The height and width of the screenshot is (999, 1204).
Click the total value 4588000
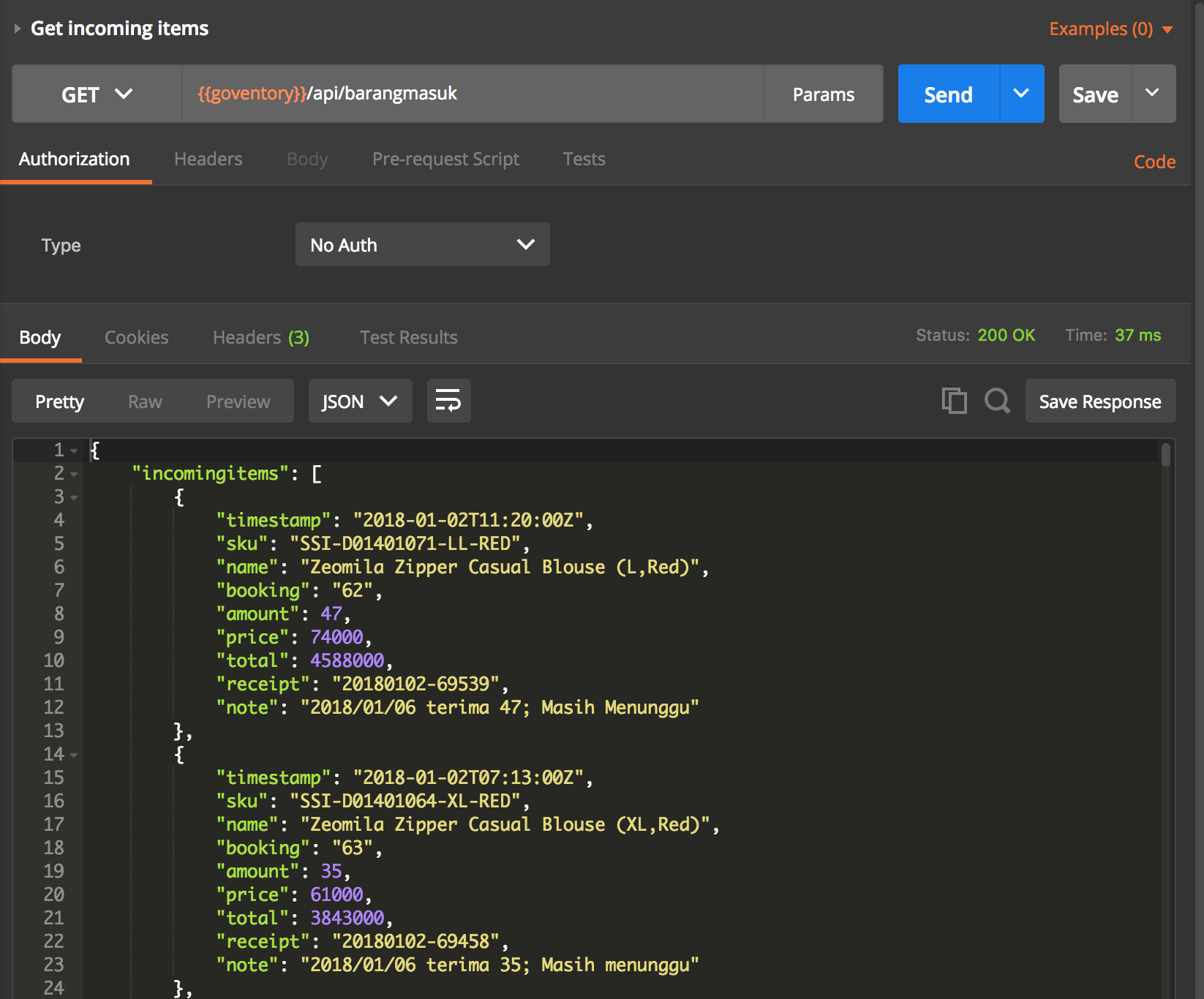(347, 660)
